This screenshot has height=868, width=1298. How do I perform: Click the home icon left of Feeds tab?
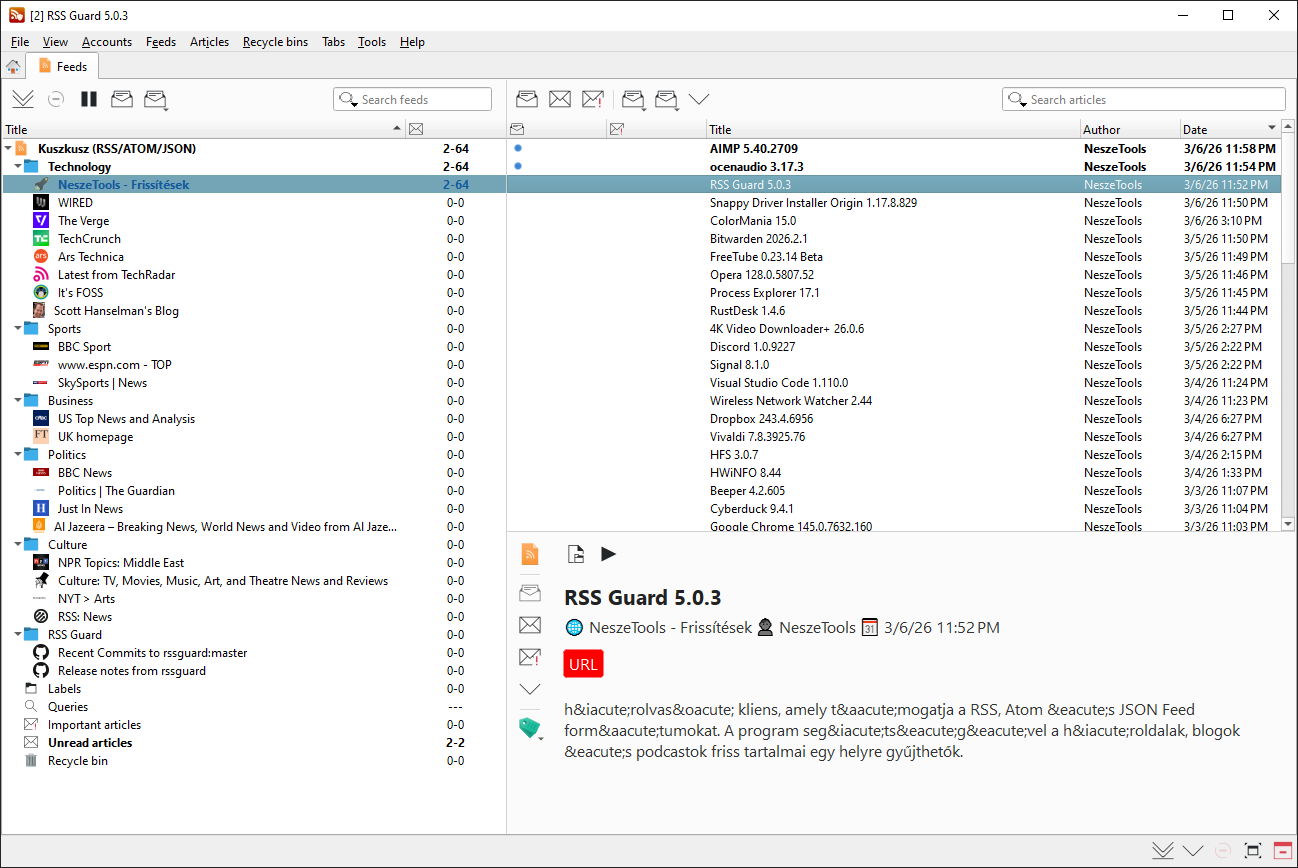[x=13, y=67]
